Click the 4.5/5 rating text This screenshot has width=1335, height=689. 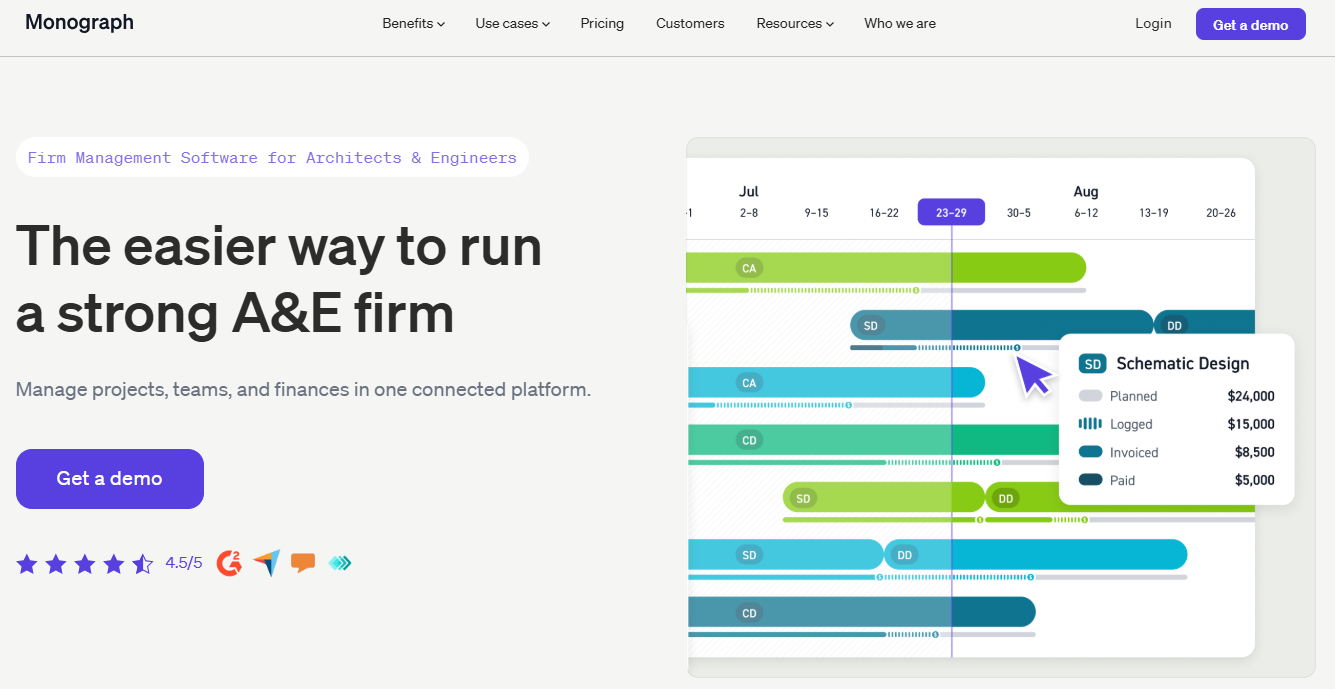pos(184,563)
